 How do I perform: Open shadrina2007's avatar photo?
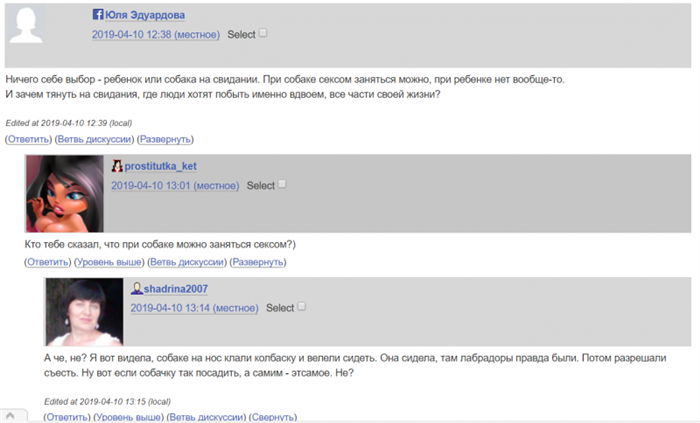coord(84,312)
